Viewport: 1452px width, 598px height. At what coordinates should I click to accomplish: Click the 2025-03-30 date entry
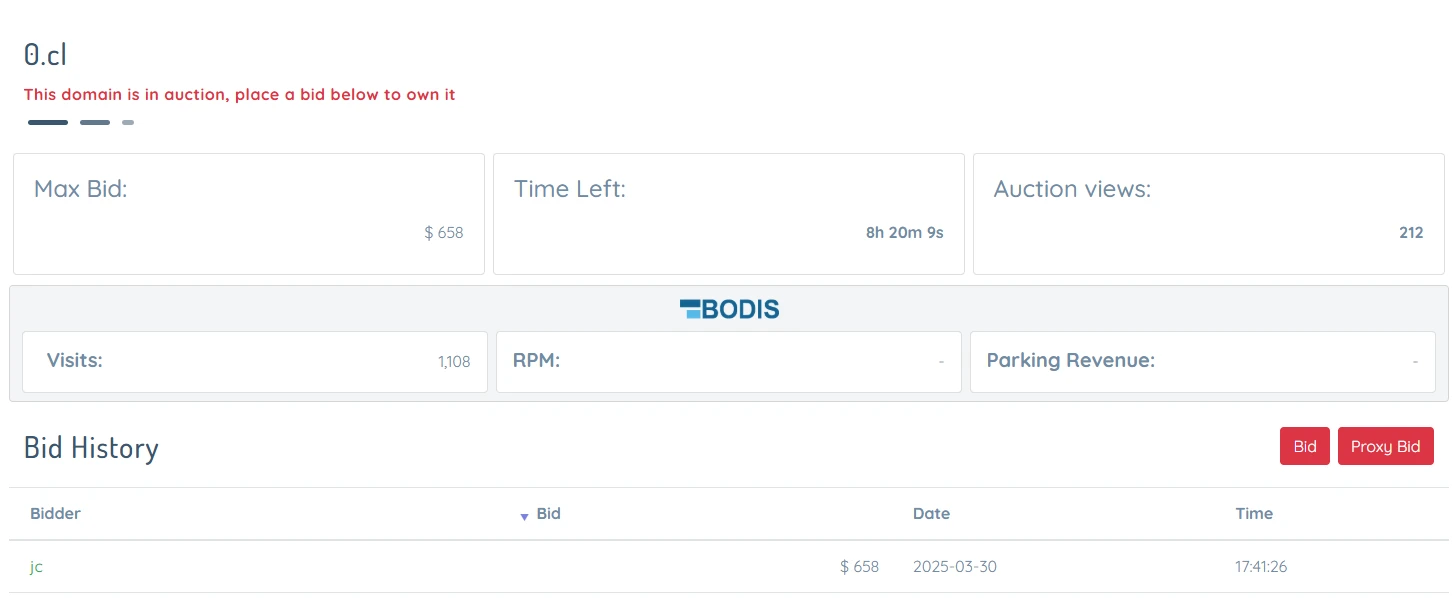pyautogui.click(x=954, y=567)
